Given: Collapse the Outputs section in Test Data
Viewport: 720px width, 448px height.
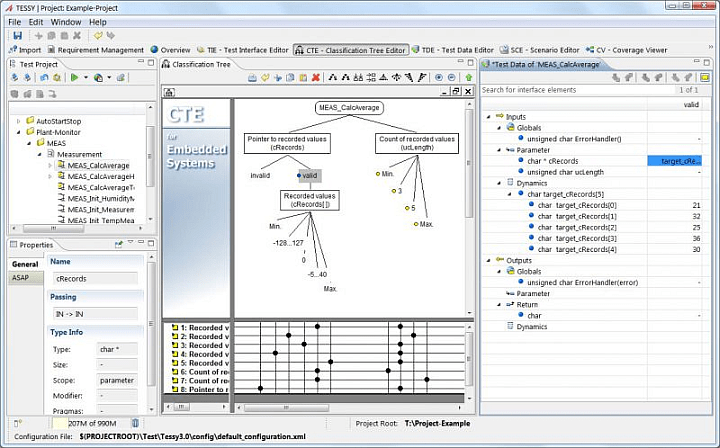Looking at the screenshot, I should coord(487,259).
